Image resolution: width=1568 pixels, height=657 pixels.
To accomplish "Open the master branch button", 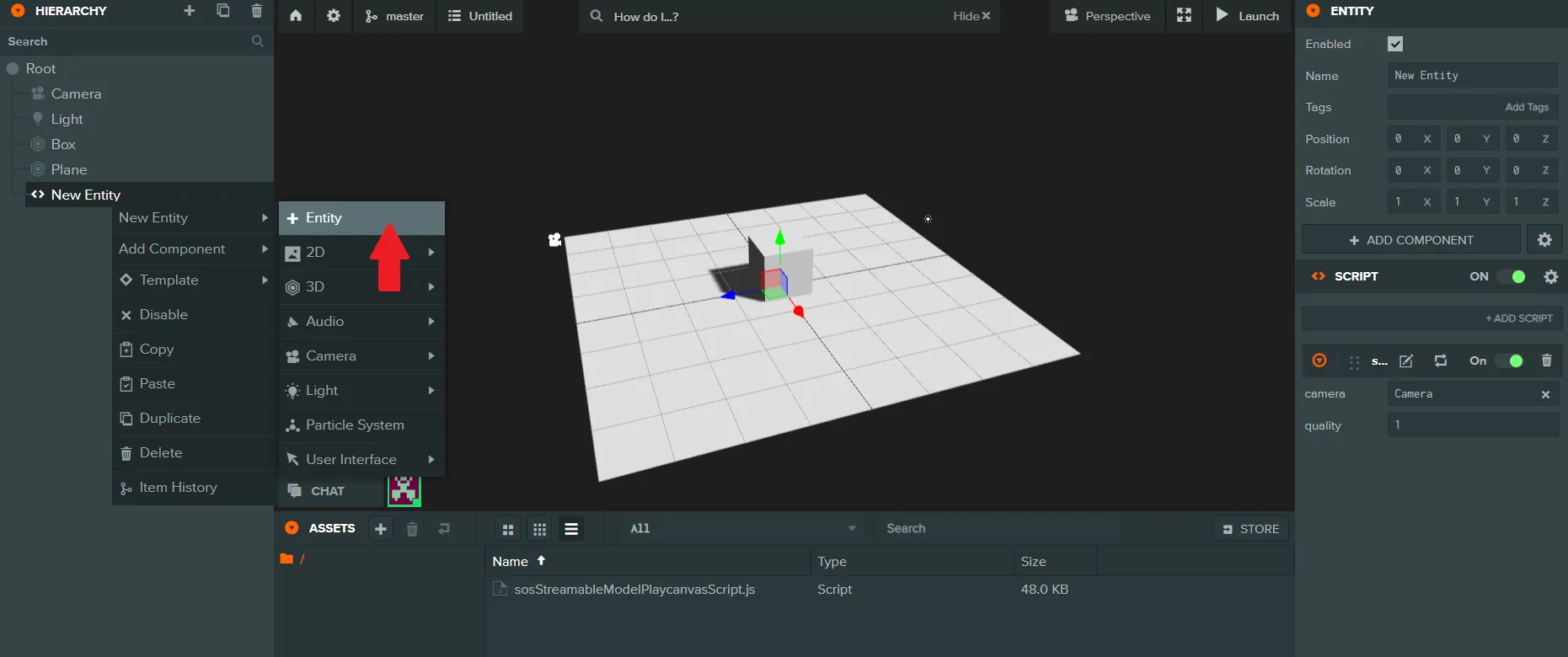I will (x=394, y=16).
